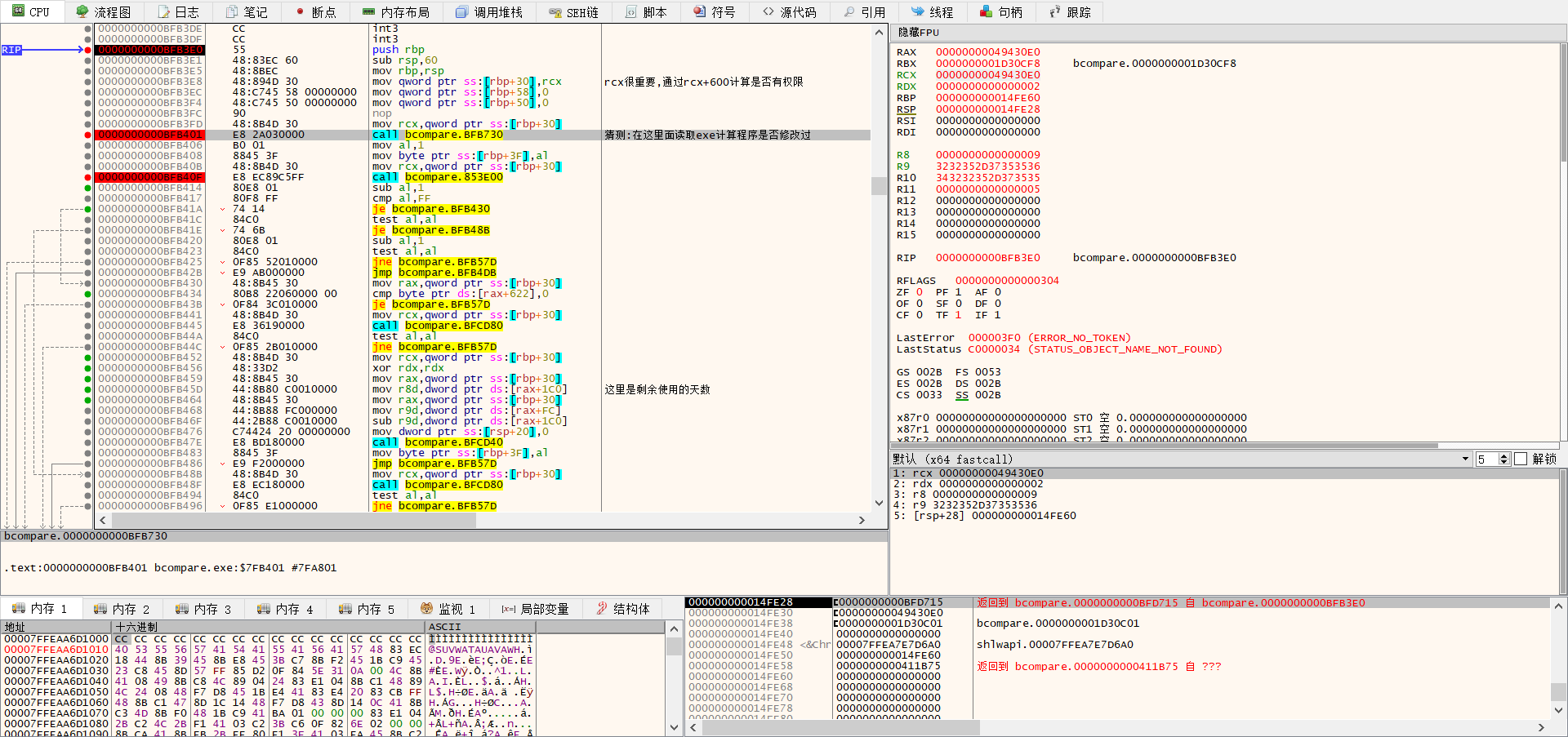The width and height of the screenshot is (1568, 737).
Task: Switch to the 内存 1 dump tab
Action: pyautogui.click(x=40, y=609)
